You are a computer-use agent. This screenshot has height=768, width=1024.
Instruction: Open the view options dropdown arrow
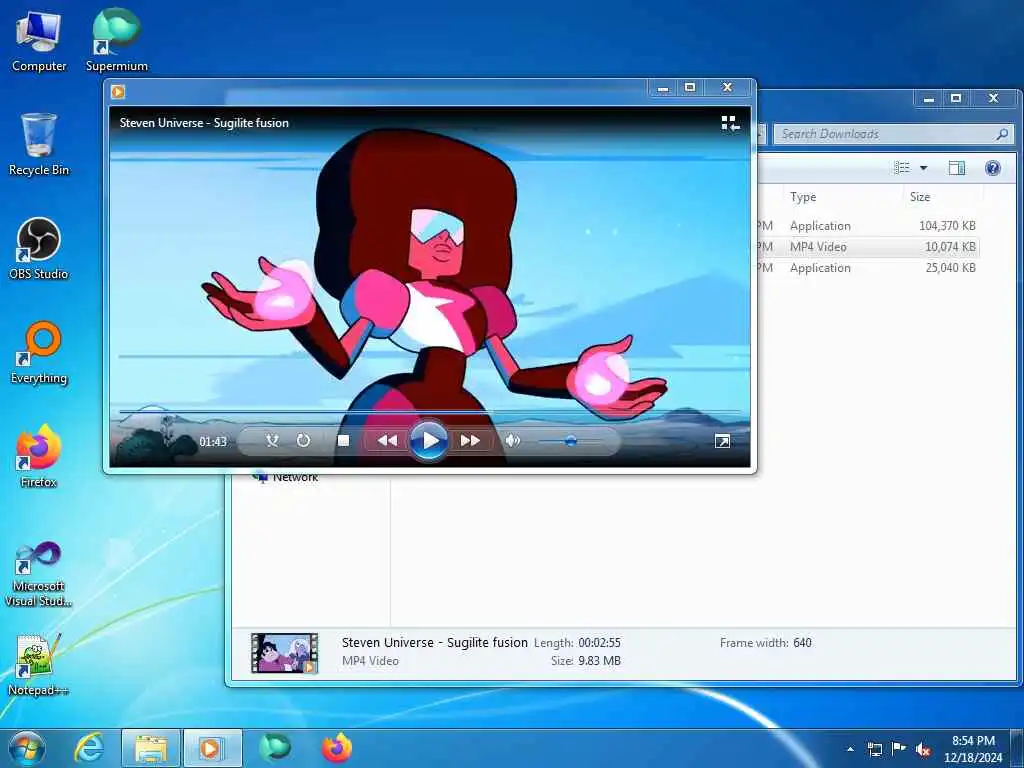923,168
